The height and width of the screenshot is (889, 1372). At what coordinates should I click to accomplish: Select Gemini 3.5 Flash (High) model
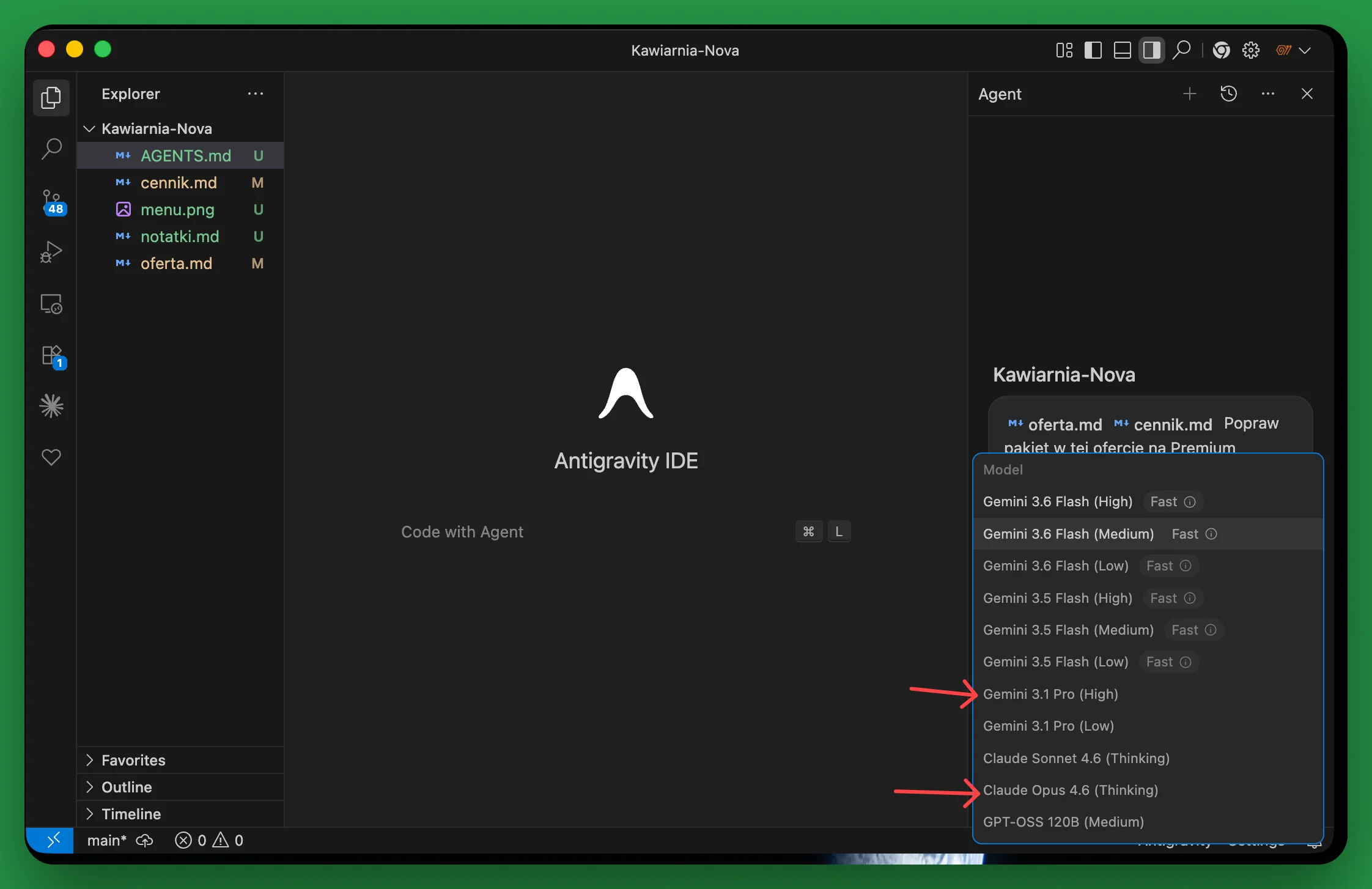coord(1148,598)
